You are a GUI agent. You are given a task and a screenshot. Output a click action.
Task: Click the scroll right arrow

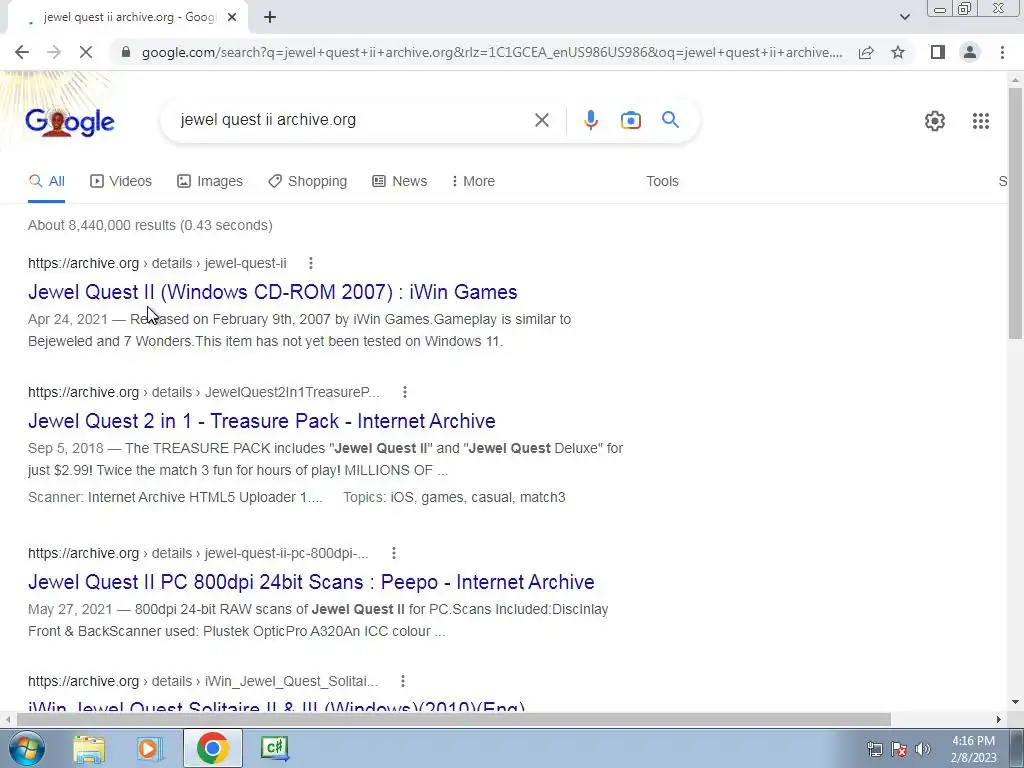tap(999, 719)
